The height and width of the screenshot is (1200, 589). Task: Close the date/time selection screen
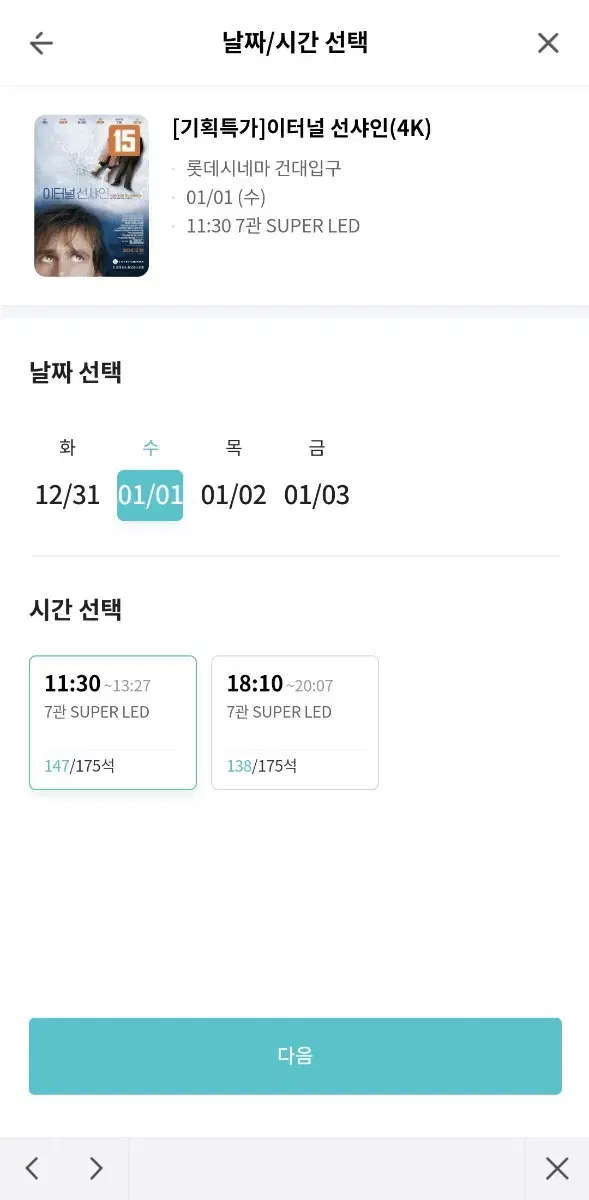548,43
